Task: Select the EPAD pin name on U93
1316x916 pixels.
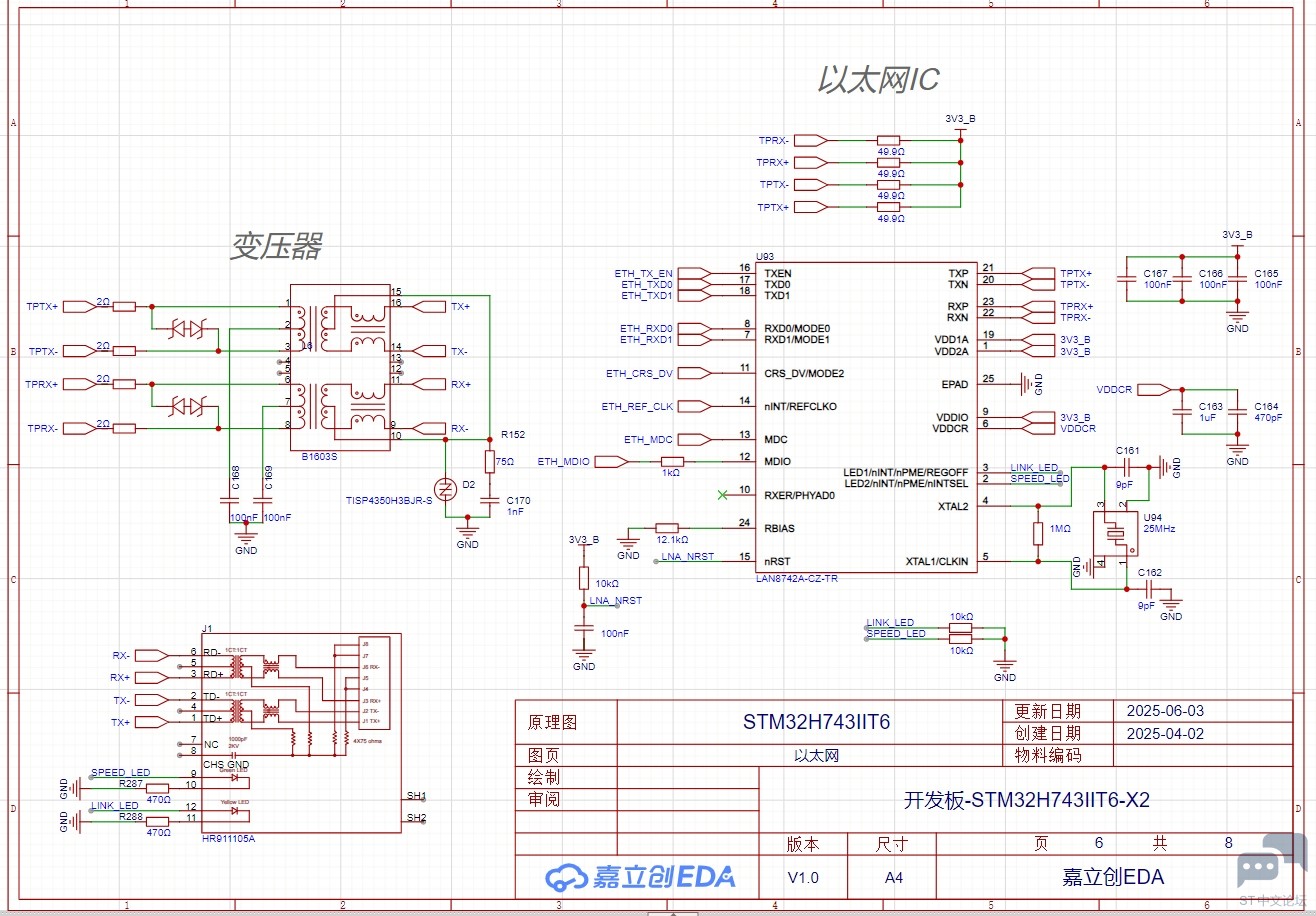Action: 955,384
